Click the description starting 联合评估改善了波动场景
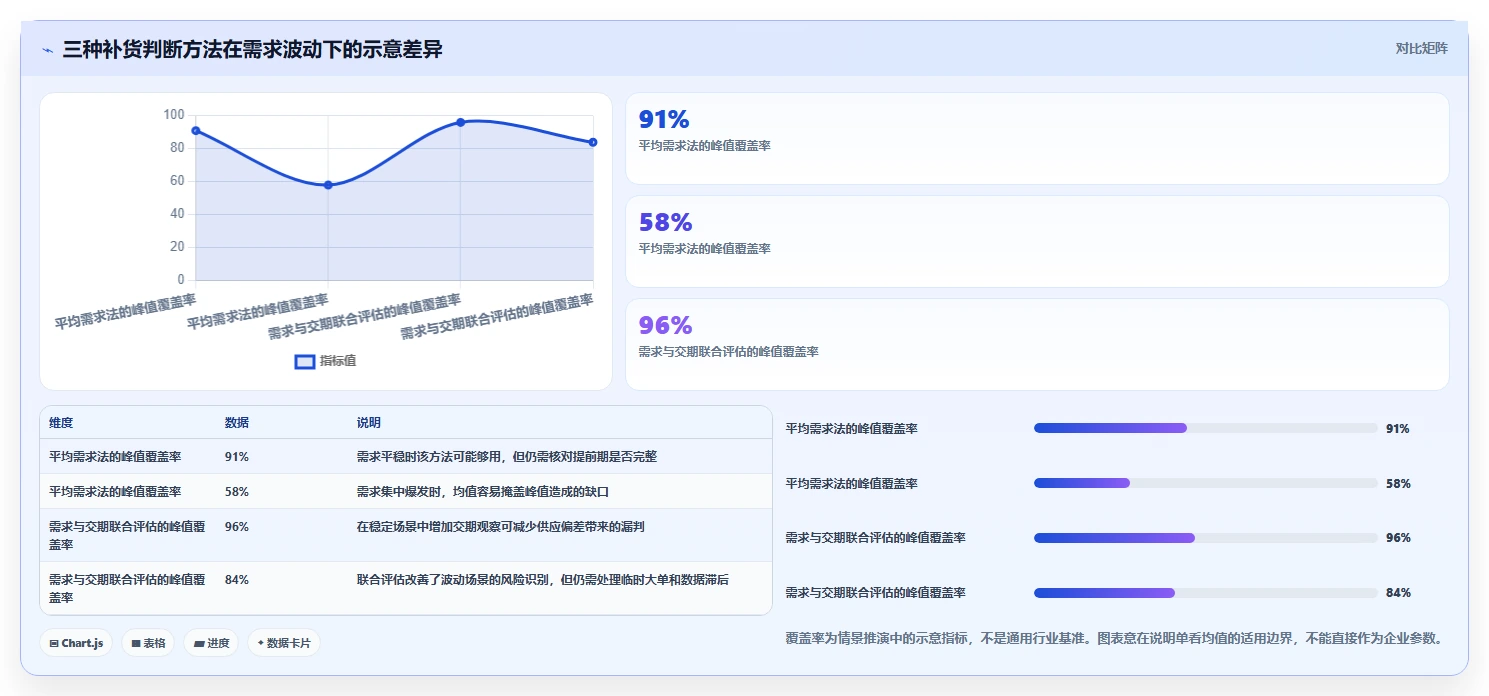 coord(543,579)
